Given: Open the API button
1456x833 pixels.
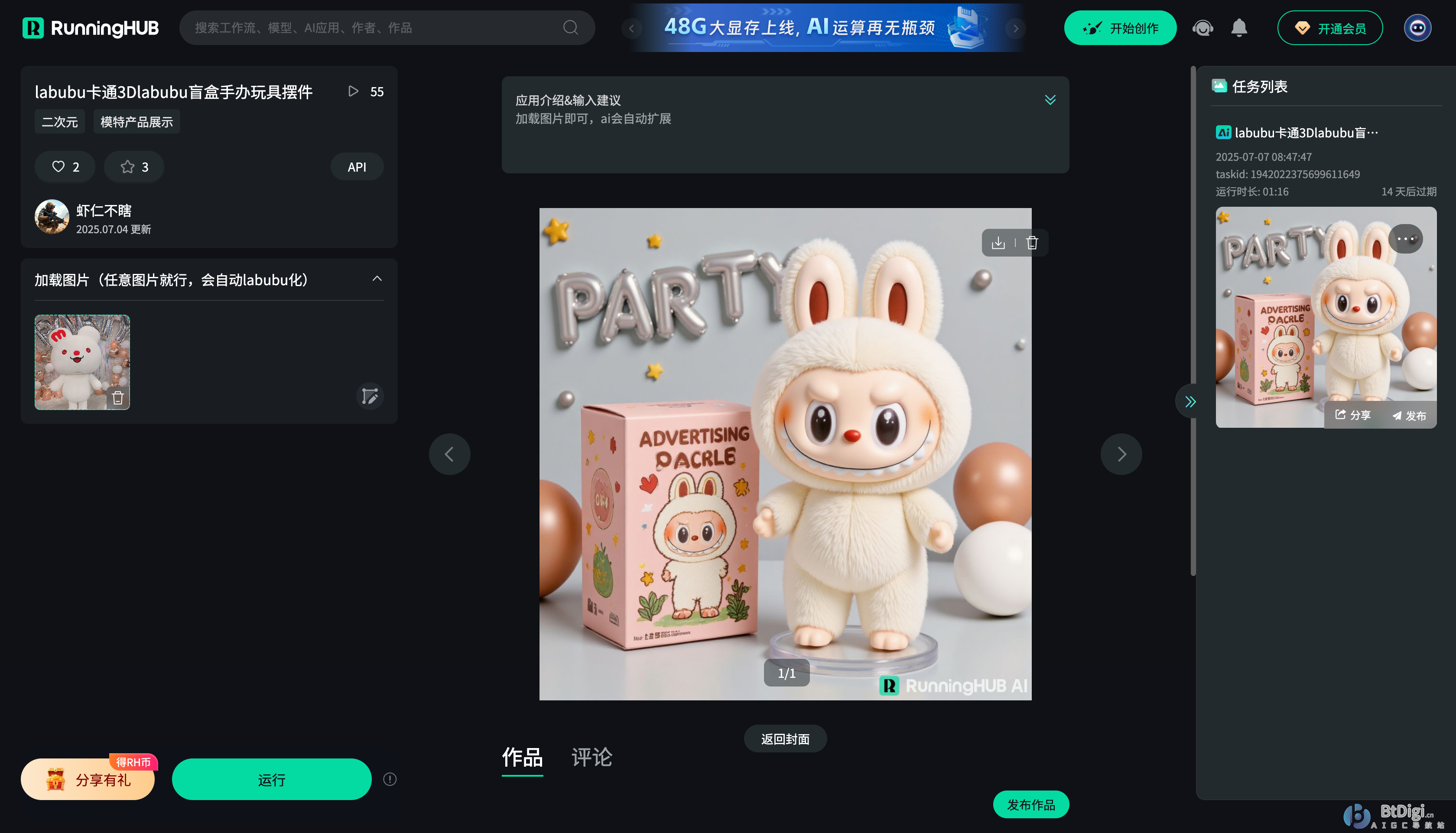Looking at the screenshot, I should (357, 166).
